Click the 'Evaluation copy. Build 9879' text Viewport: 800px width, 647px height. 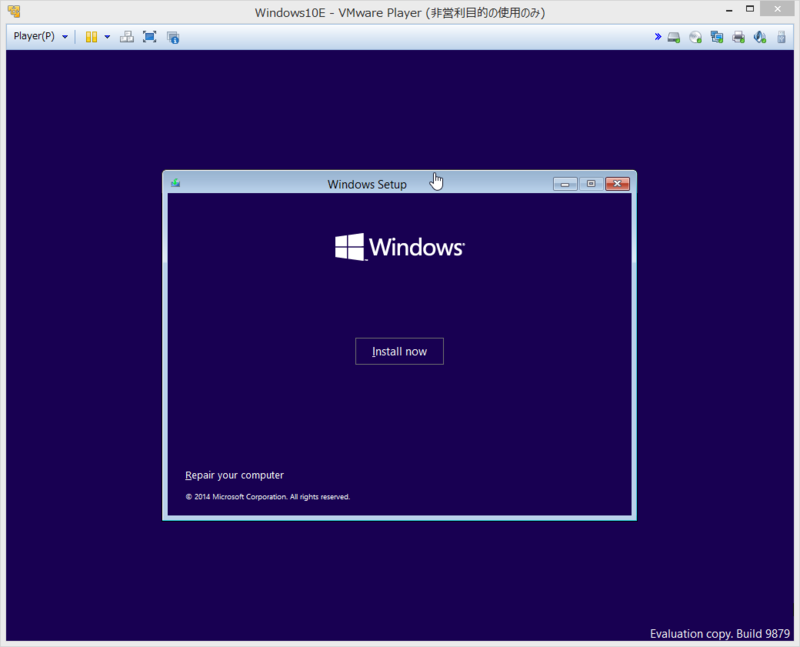pyautogui.click(x=719, y=634)
